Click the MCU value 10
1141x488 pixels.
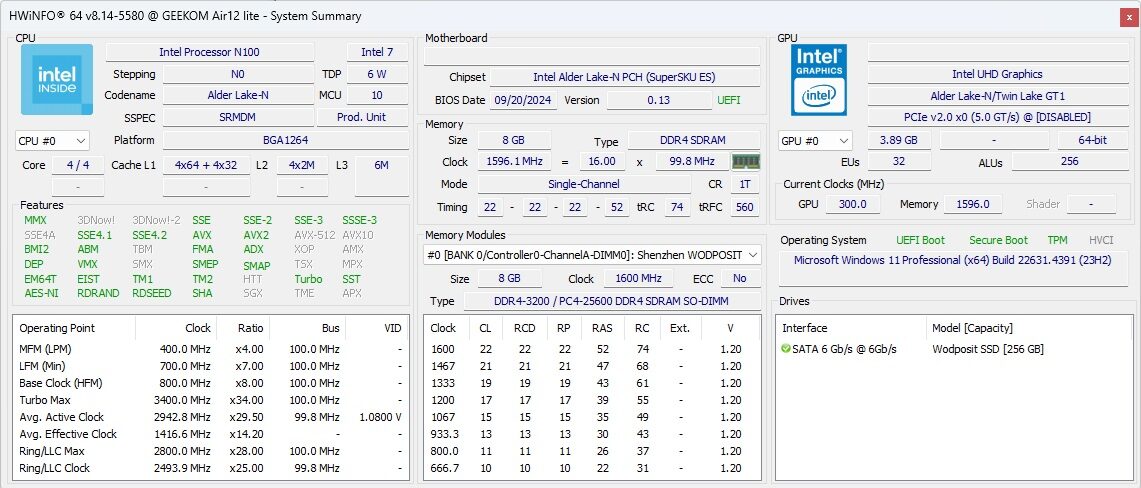tap(377, 95)
